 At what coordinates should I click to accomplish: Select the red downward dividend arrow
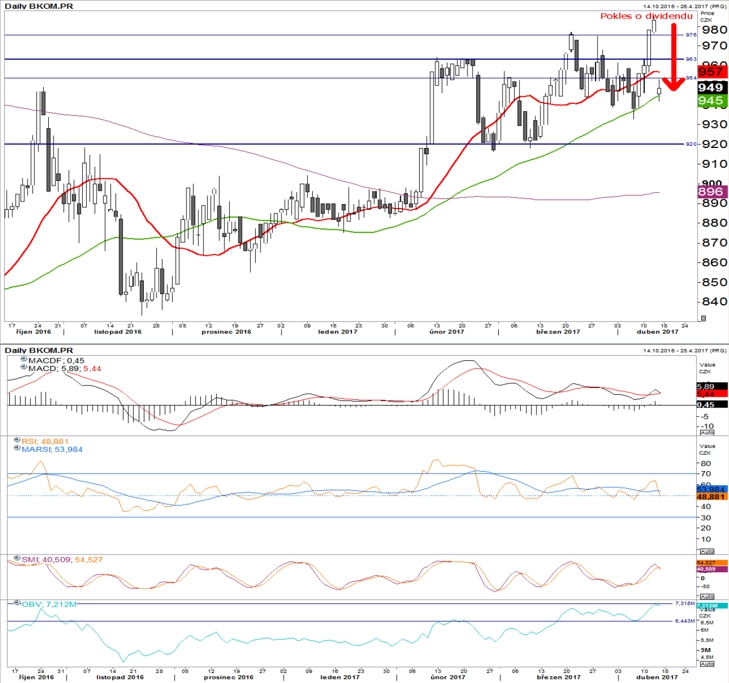coord(673,56)
